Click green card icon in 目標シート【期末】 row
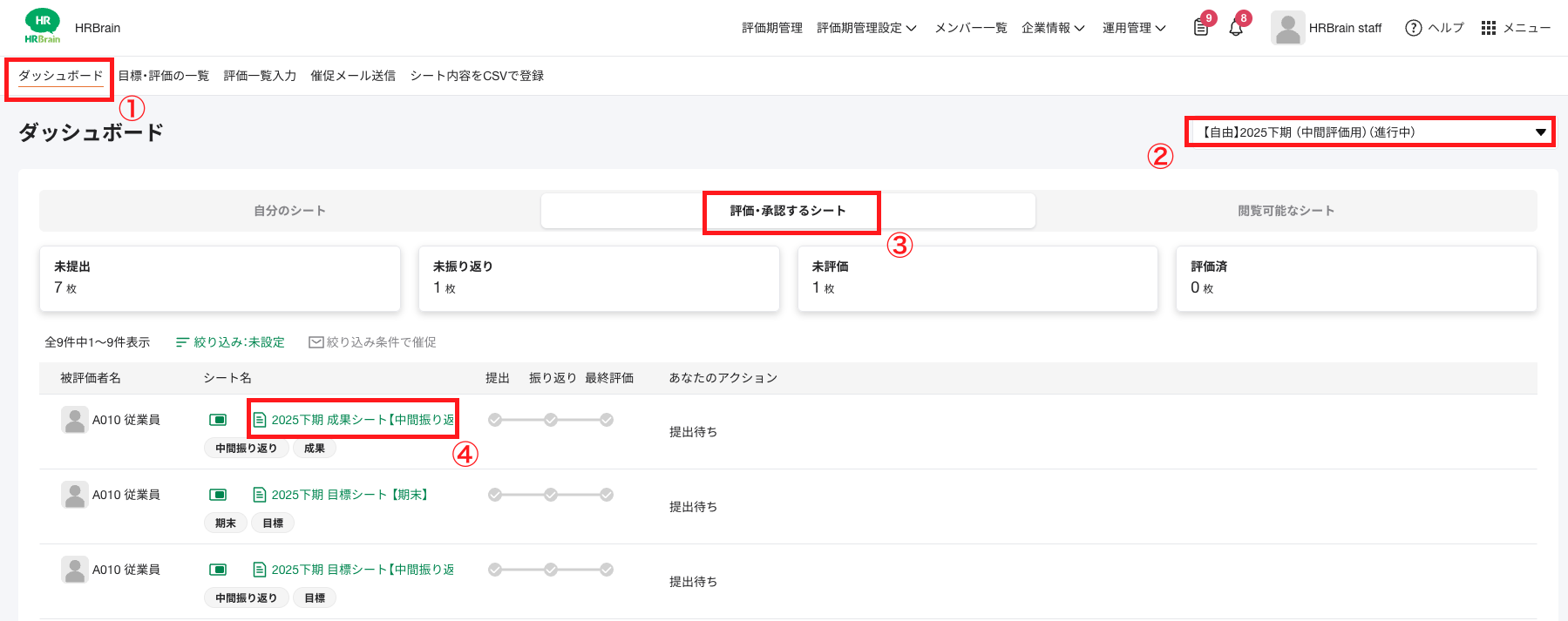The image size is (1568, 621). [218, 495]
